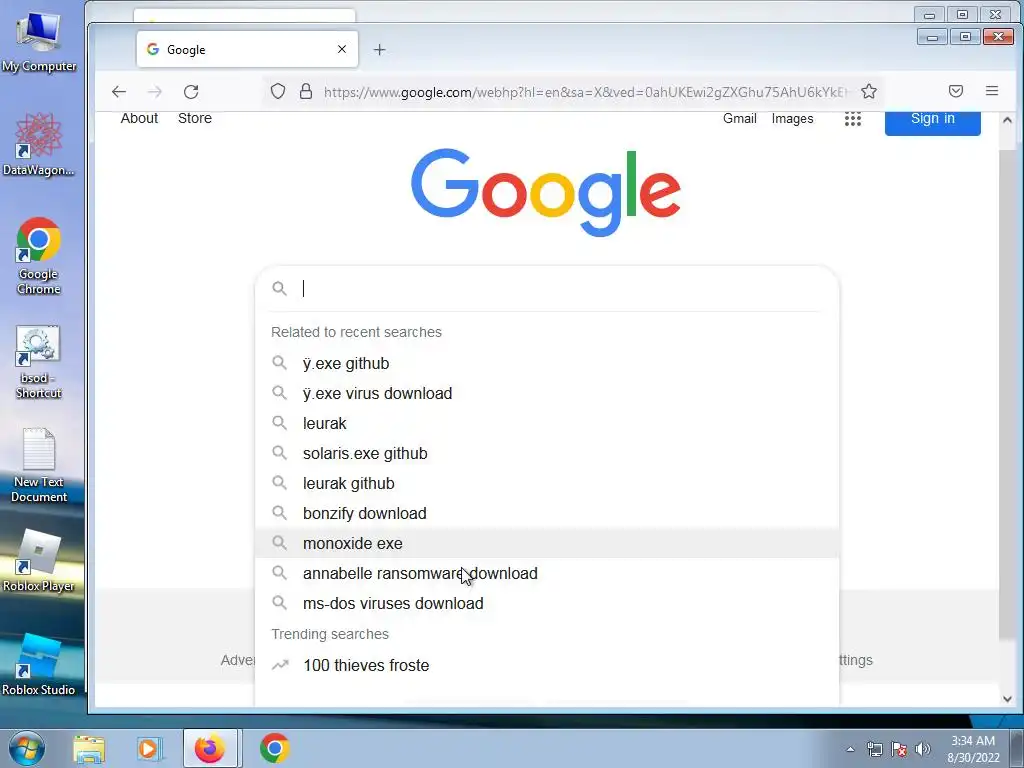The width and height of the screenshot is (1024, 768).
Task: Open the tracking protection shield icon
Action: click(x=278, y=91)
